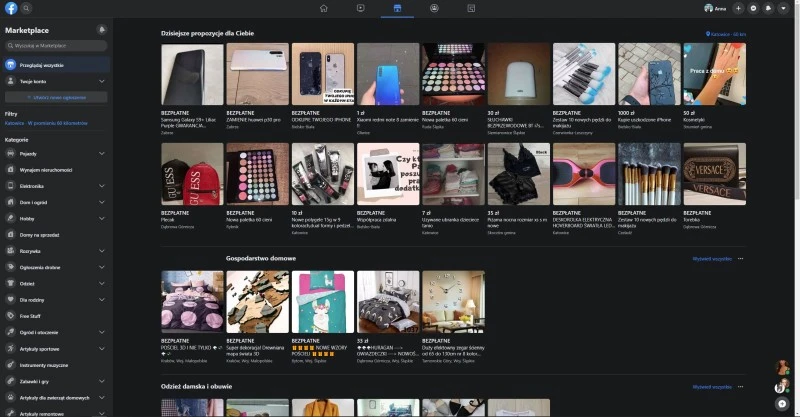
Task: Open the account dropdown arrow in header
Action: pyautogui.click(x=783, y=8)
